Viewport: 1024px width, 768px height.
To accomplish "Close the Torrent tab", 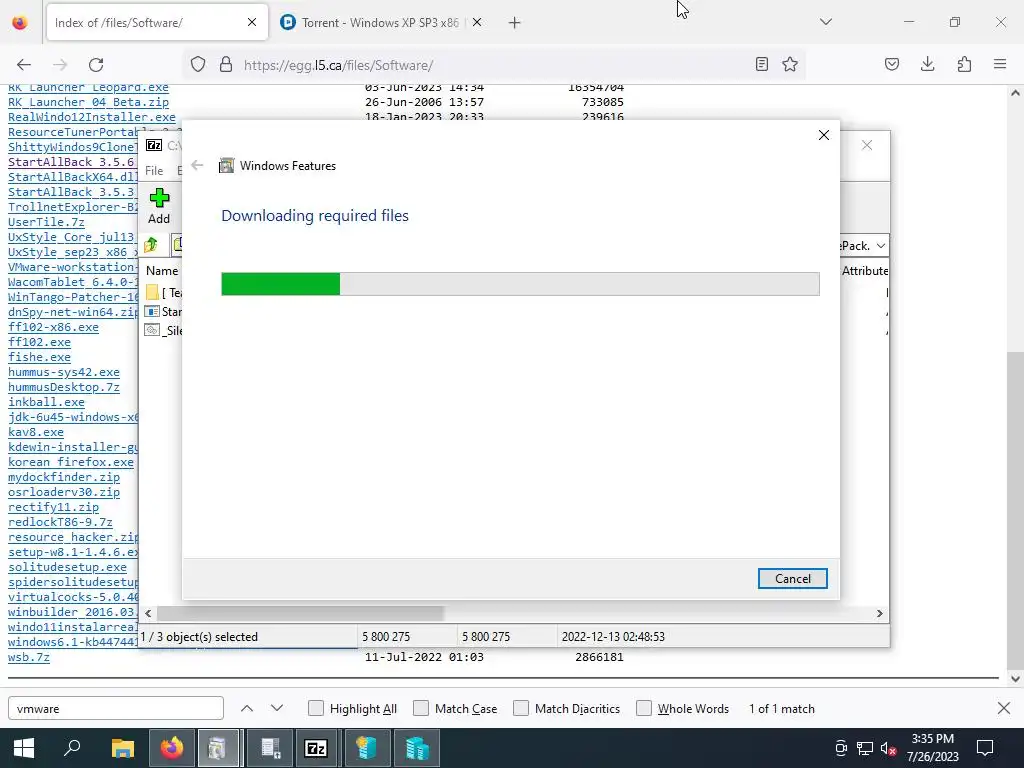I will point(477,22).
